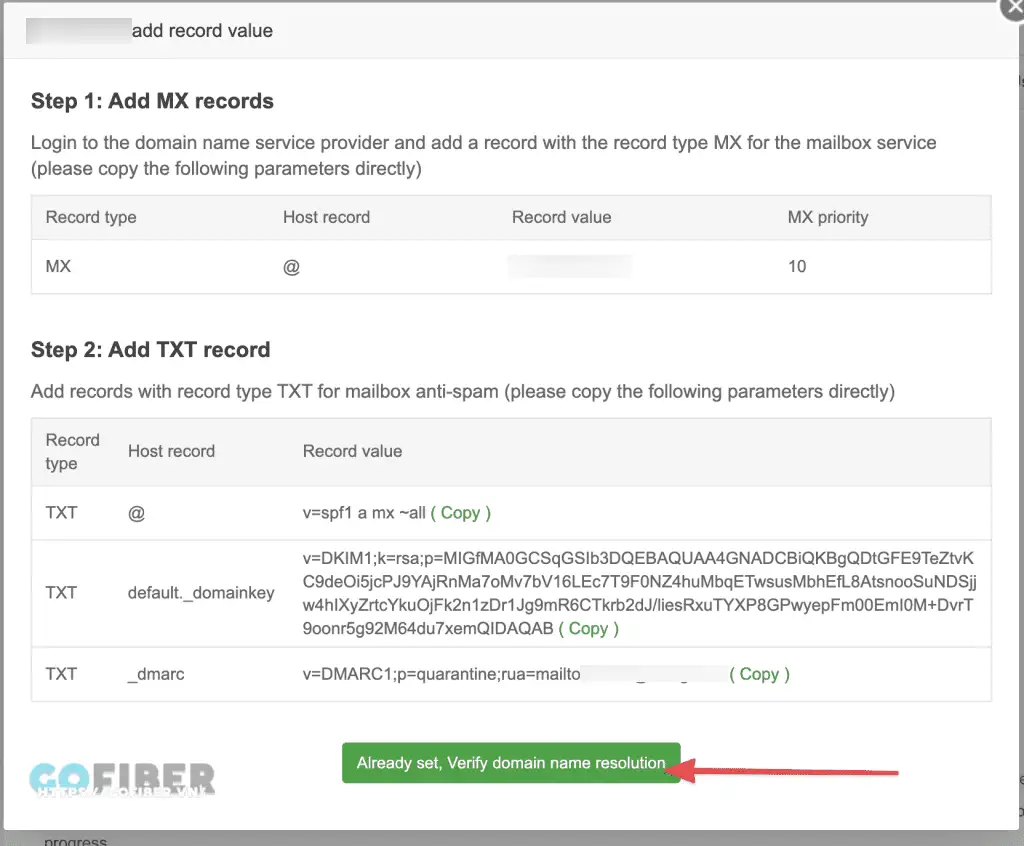The height and width of the screenshot is (846, 1024).
Task: Click the MX priority column header
Action: [x=828, y=217]
